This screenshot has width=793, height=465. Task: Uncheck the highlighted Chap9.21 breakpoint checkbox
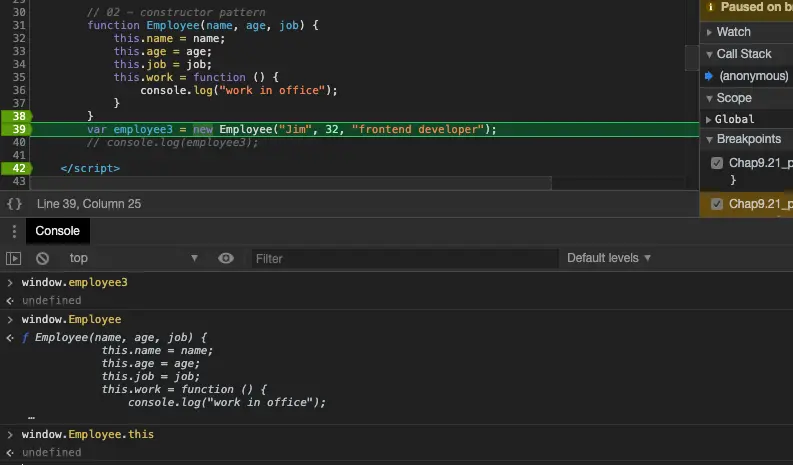717,204
